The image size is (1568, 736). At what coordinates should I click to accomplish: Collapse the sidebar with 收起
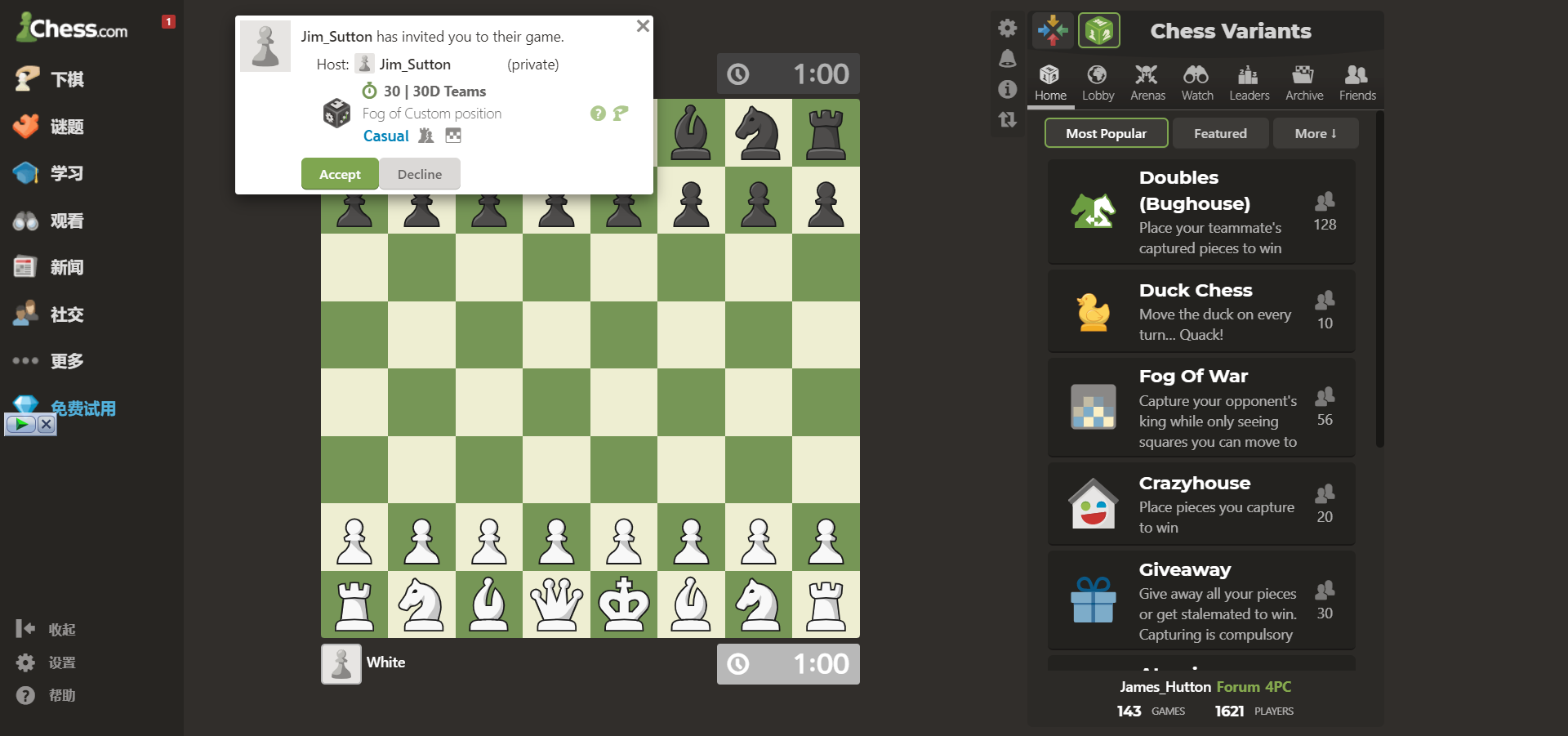(x=47, y=629)
